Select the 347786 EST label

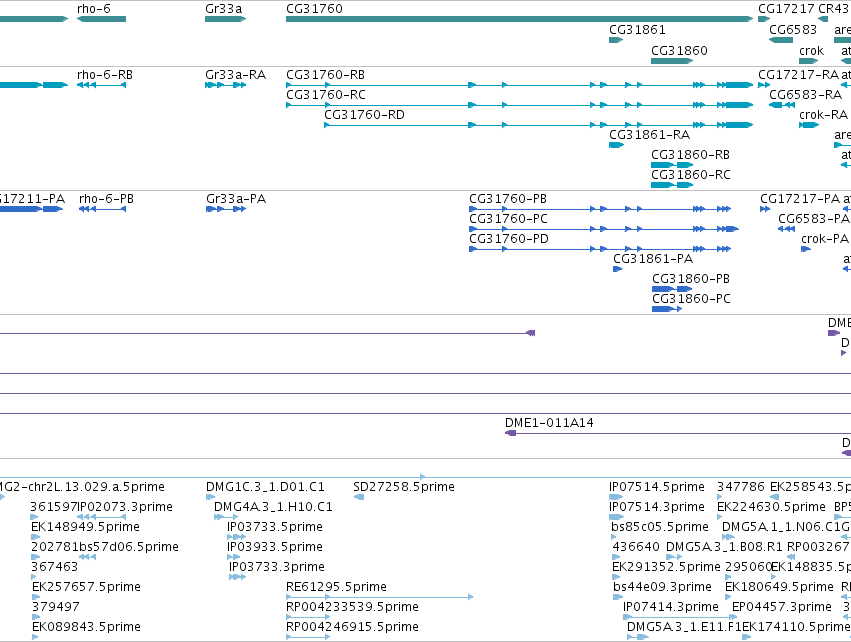[741, 487]
